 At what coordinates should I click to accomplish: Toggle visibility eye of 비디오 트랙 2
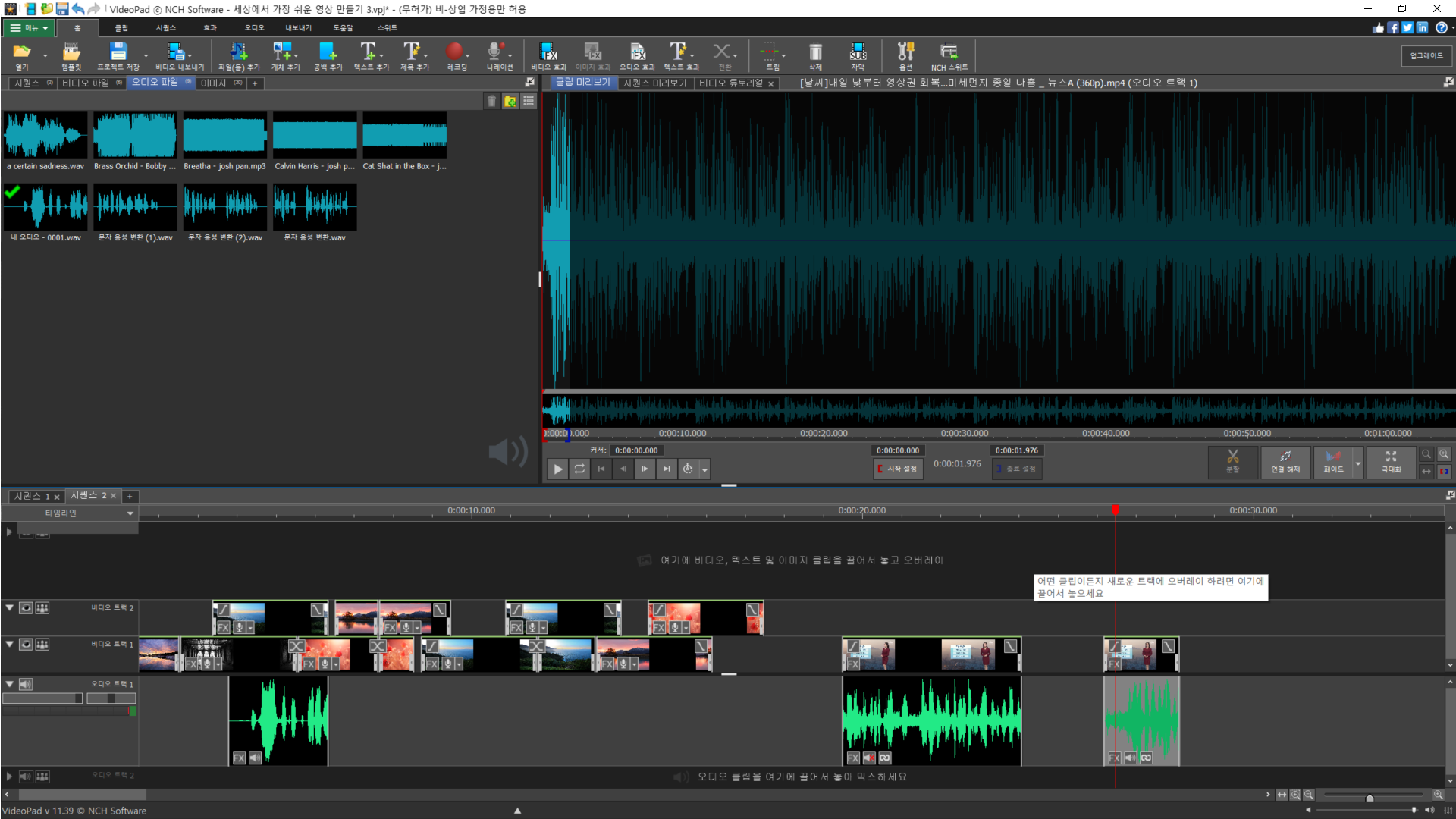[x=26, y=608]
